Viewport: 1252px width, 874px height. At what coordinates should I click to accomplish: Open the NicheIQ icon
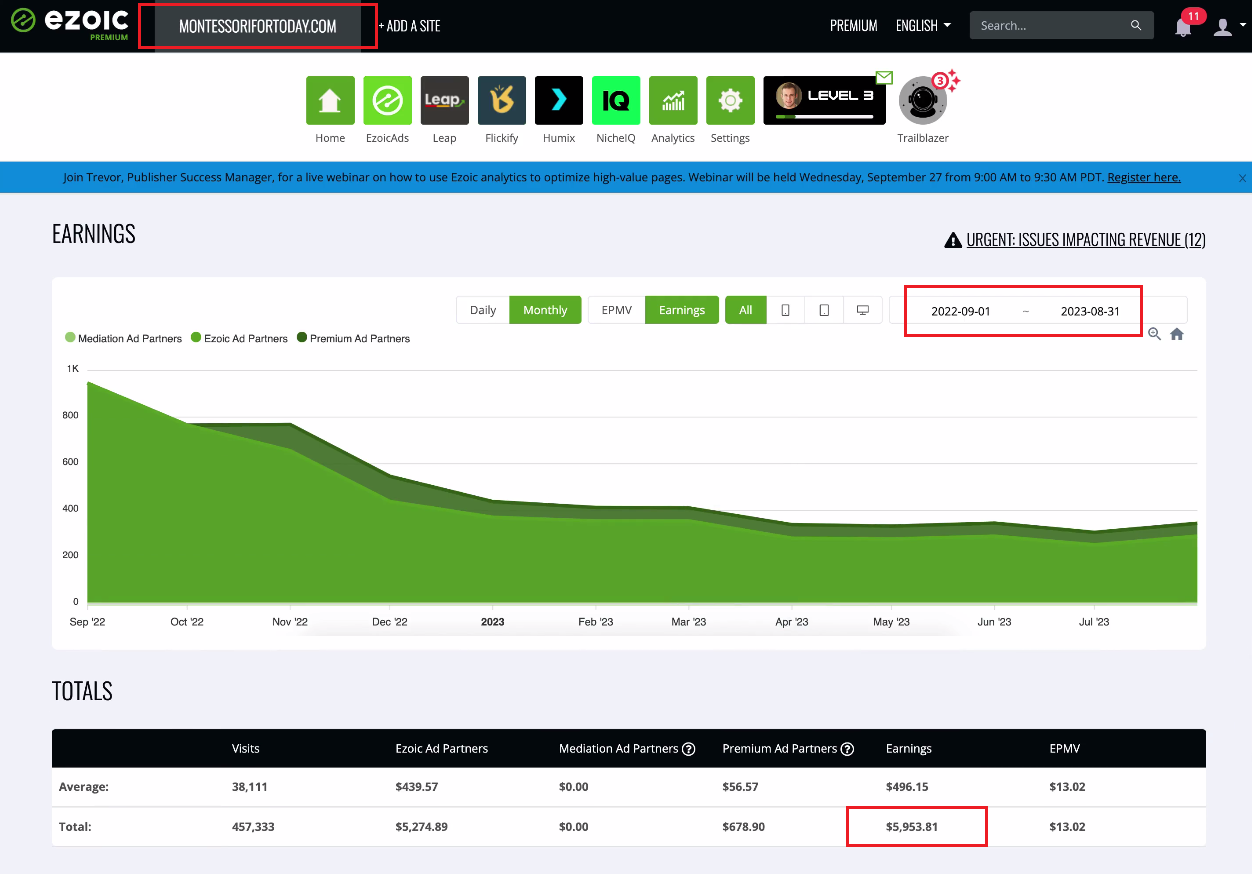[616, 101]
